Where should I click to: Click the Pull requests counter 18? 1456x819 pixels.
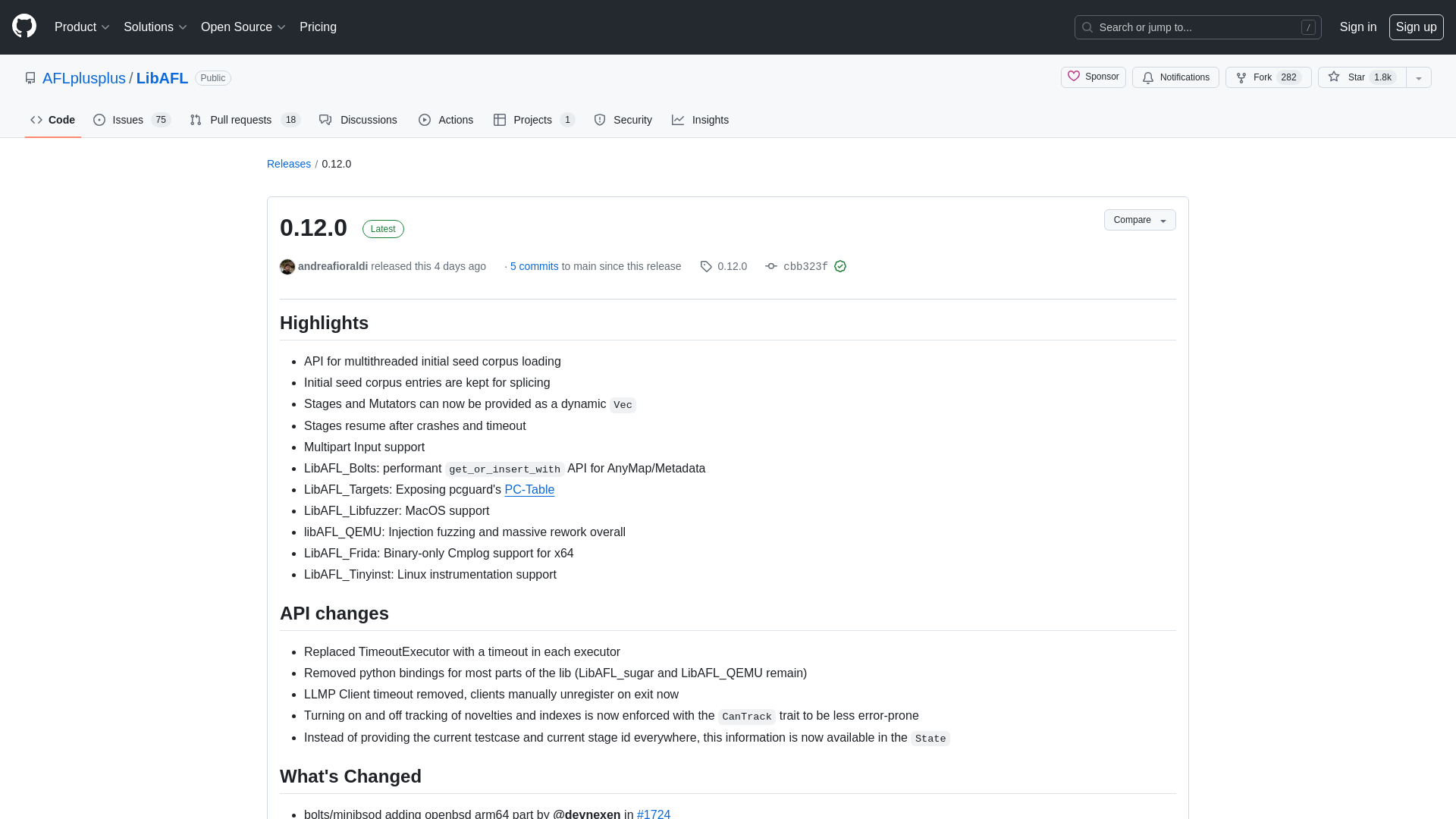point(290,120)
